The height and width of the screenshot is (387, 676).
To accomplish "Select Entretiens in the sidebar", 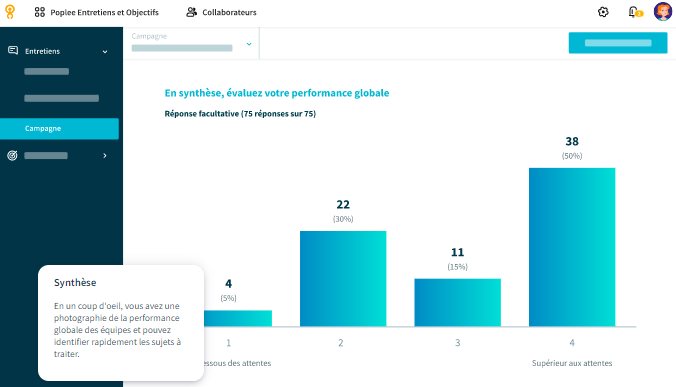I will [x=42, y=51].
